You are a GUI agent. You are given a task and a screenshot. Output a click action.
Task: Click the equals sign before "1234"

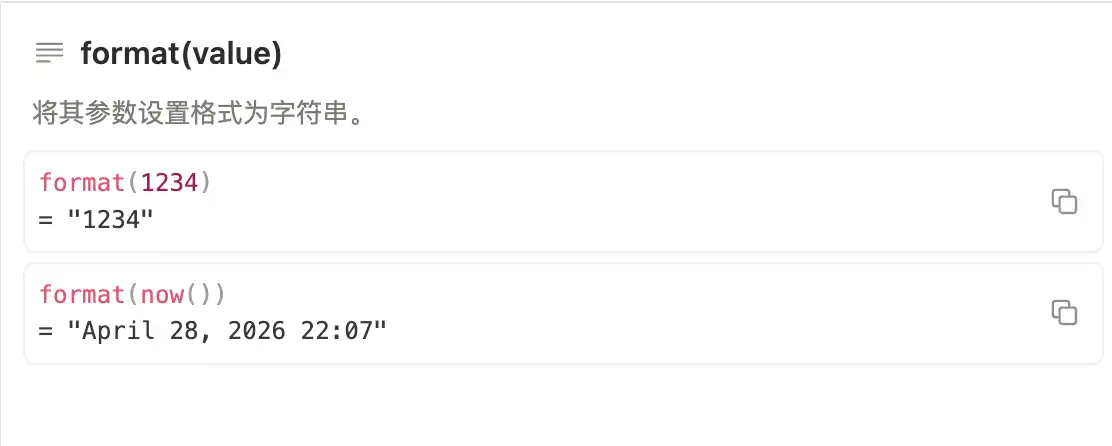tap(45, 217)
